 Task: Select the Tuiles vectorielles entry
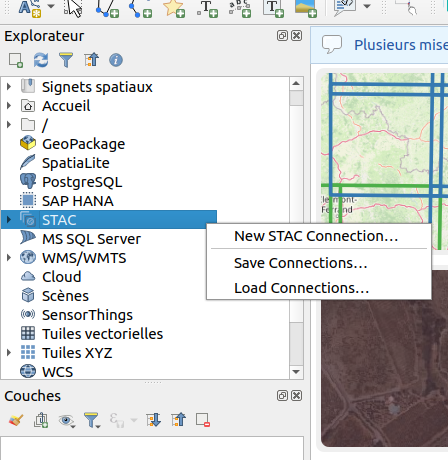pos(102,334)
